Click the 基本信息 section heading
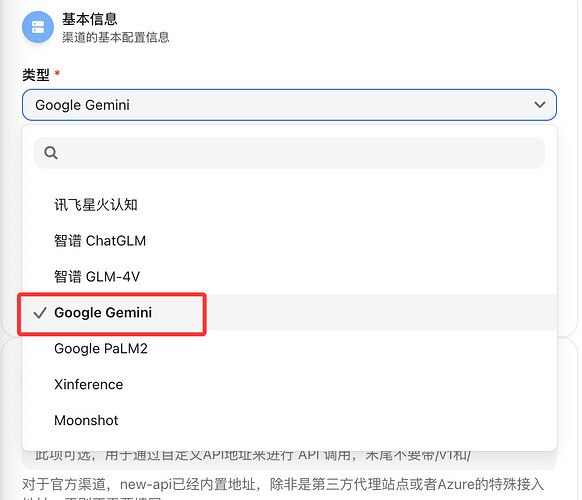 (x=89, y=19)
